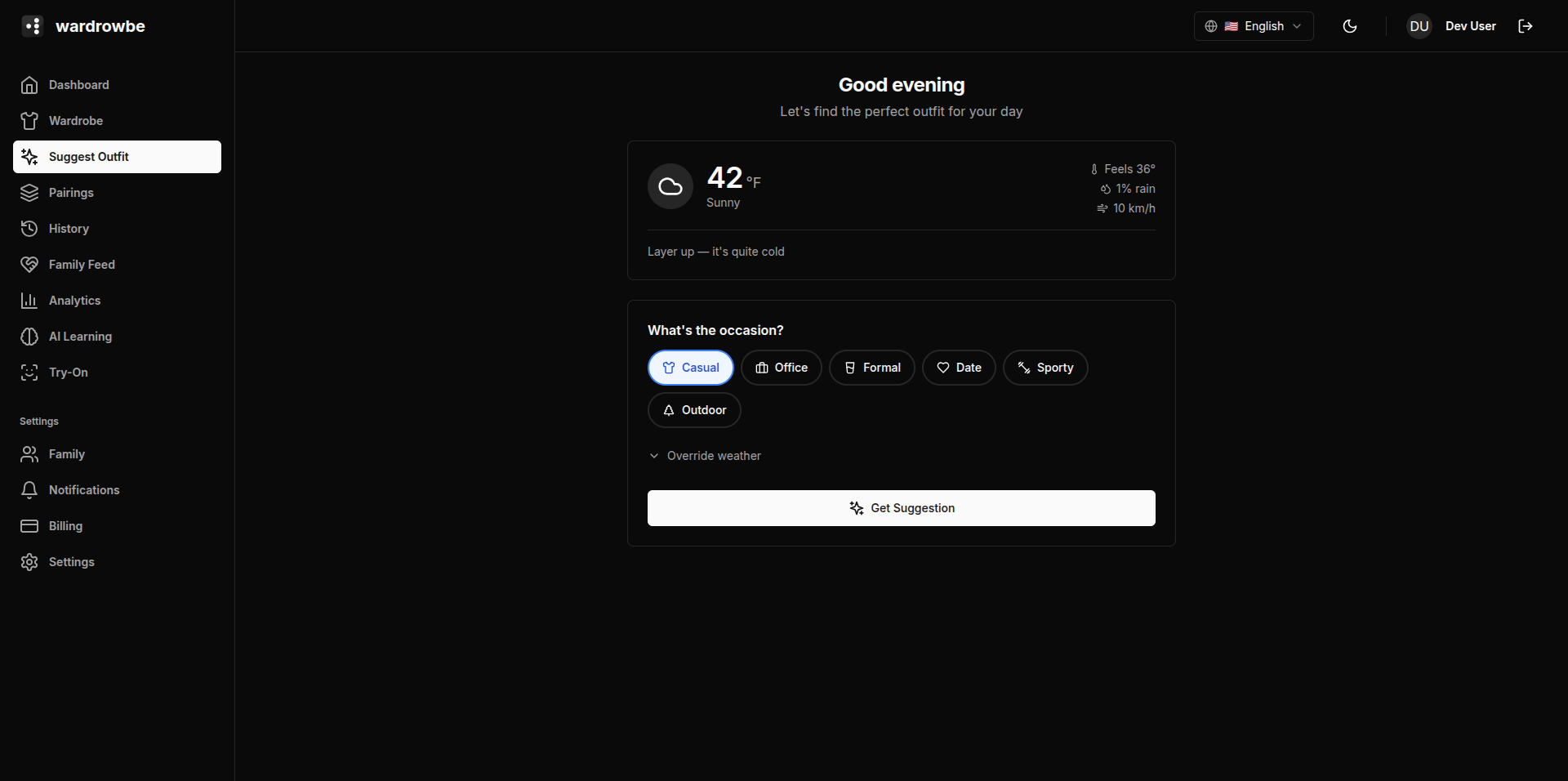This screenshot has height=781, width=1568.
Task: Click the sign-out icon top right
Action: (1525, 25)
